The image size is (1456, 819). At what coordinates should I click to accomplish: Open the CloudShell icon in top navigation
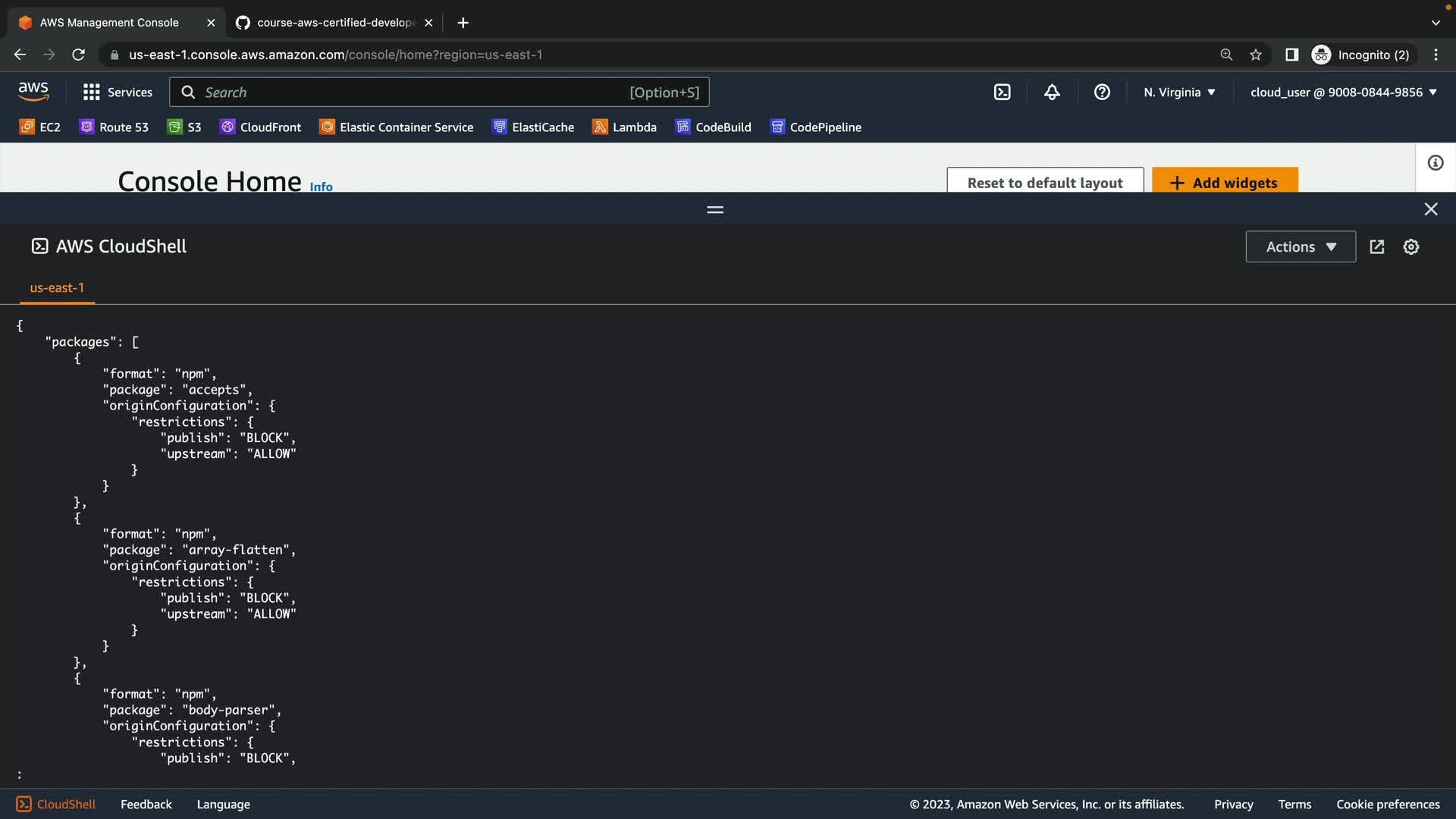click(1002, 93)
